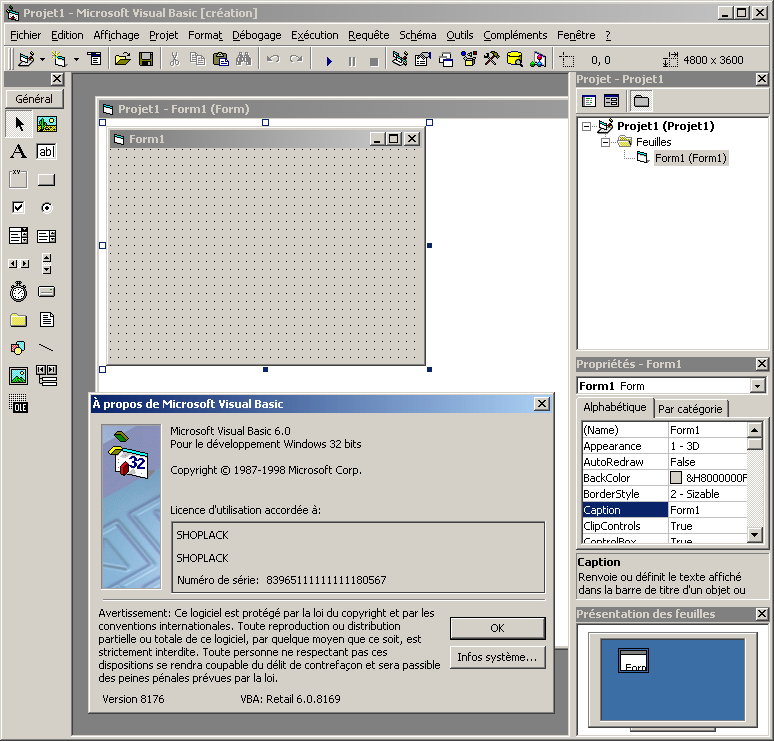
Task: Switch to the Par catégorie tab
Action: 690,409
